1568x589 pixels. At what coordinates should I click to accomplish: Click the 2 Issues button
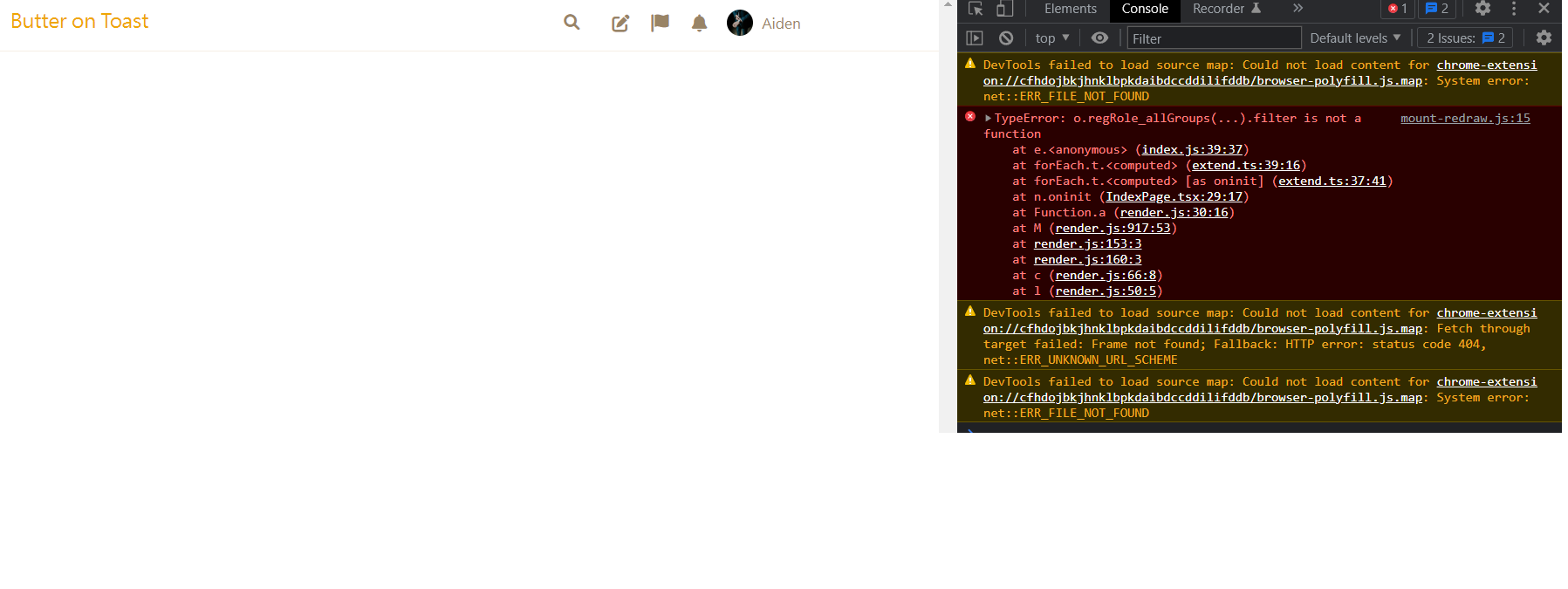(x=1465, y=38)
